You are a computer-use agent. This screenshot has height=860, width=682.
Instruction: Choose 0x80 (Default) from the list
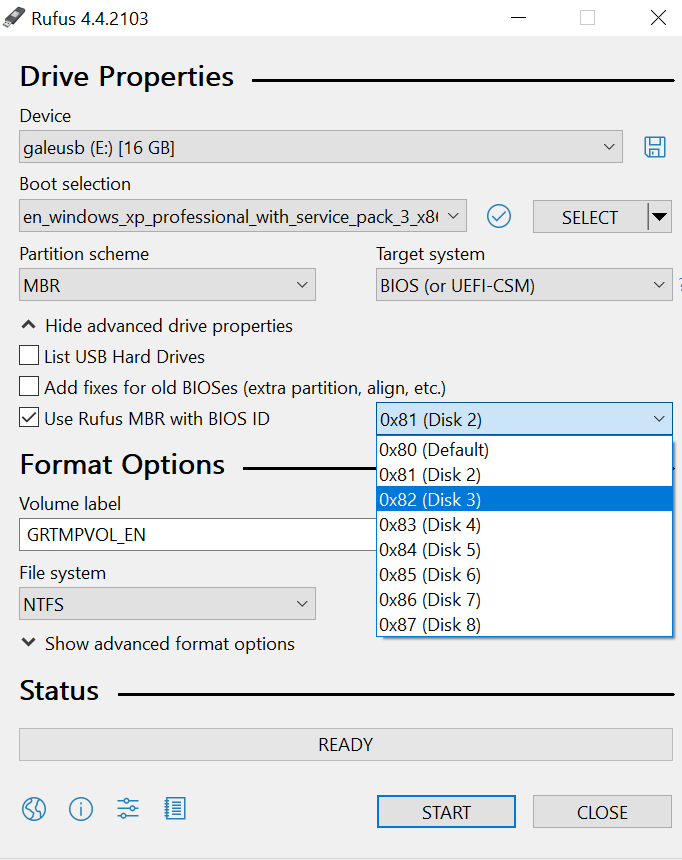click(x=524, y=450)
